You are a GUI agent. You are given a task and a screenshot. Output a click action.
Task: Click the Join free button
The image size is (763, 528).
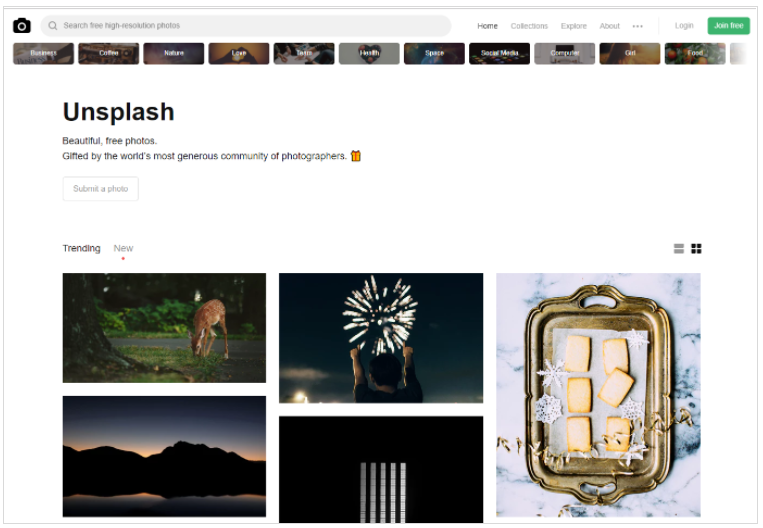tap(728, 25)
